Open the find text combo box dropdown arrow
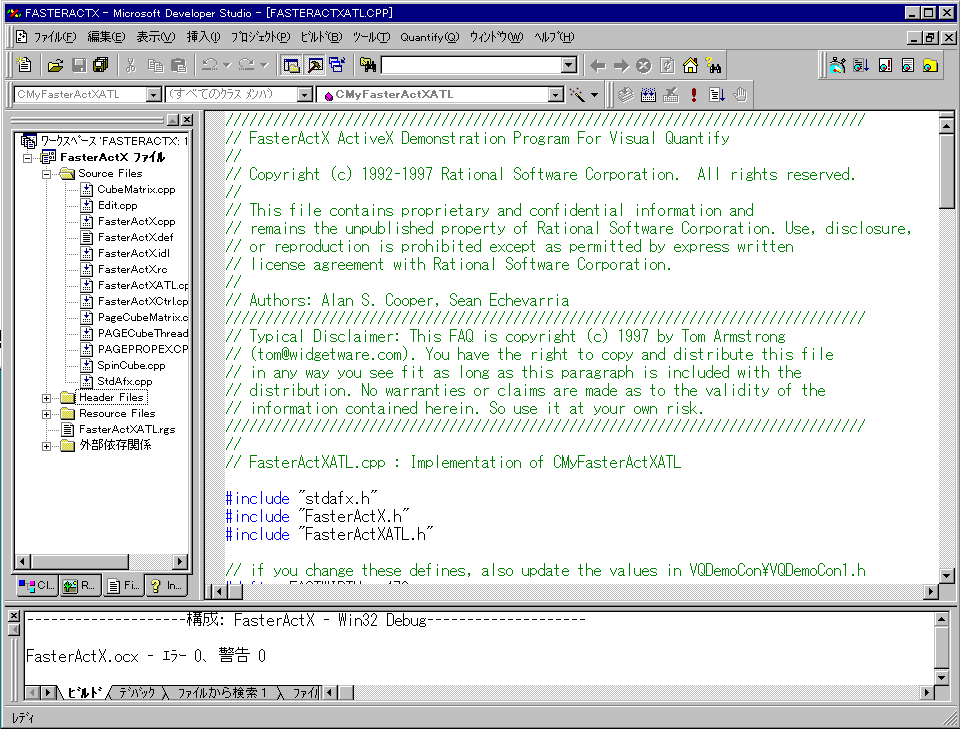This screenshot has width=960, height=729. 568,66
